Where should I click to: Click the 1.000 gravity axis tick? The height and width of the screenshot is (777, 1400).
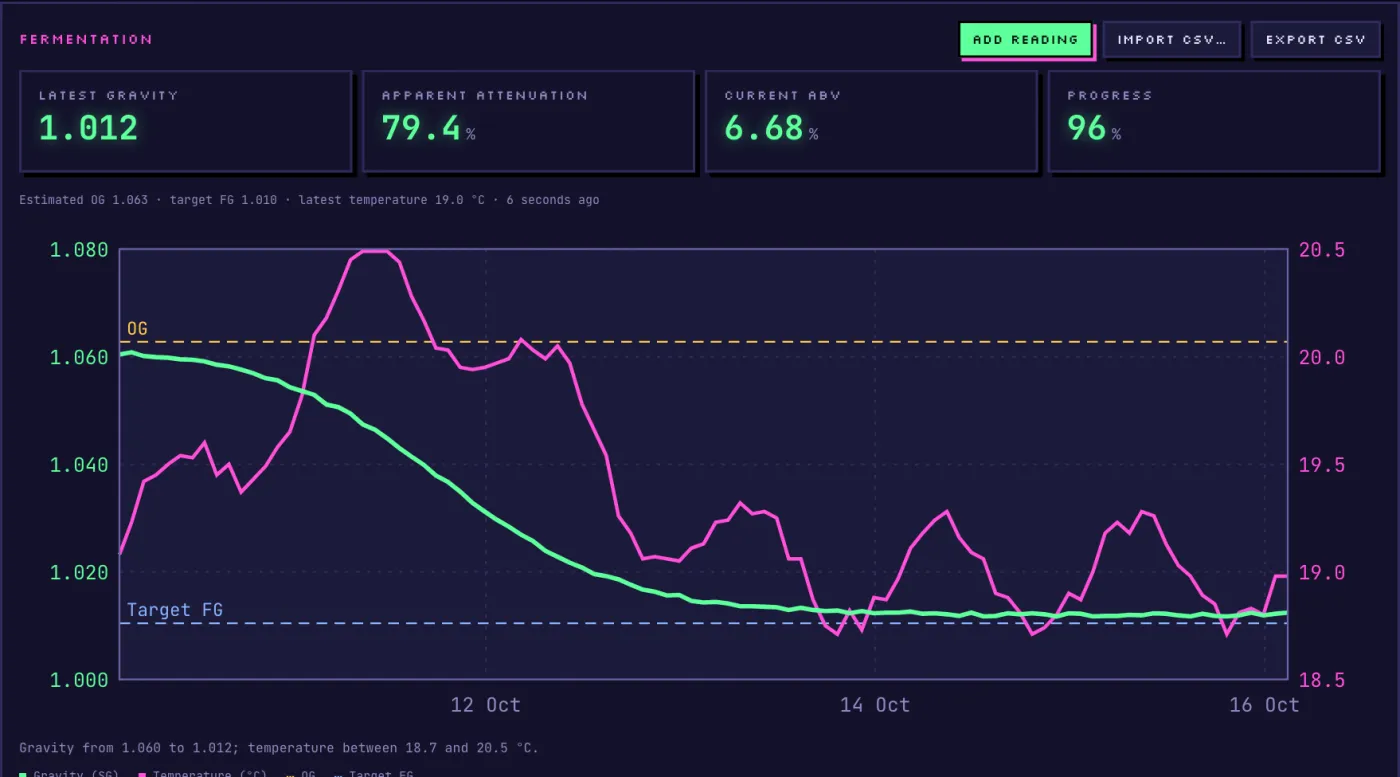pyautogui.click(x=79, y=679)
